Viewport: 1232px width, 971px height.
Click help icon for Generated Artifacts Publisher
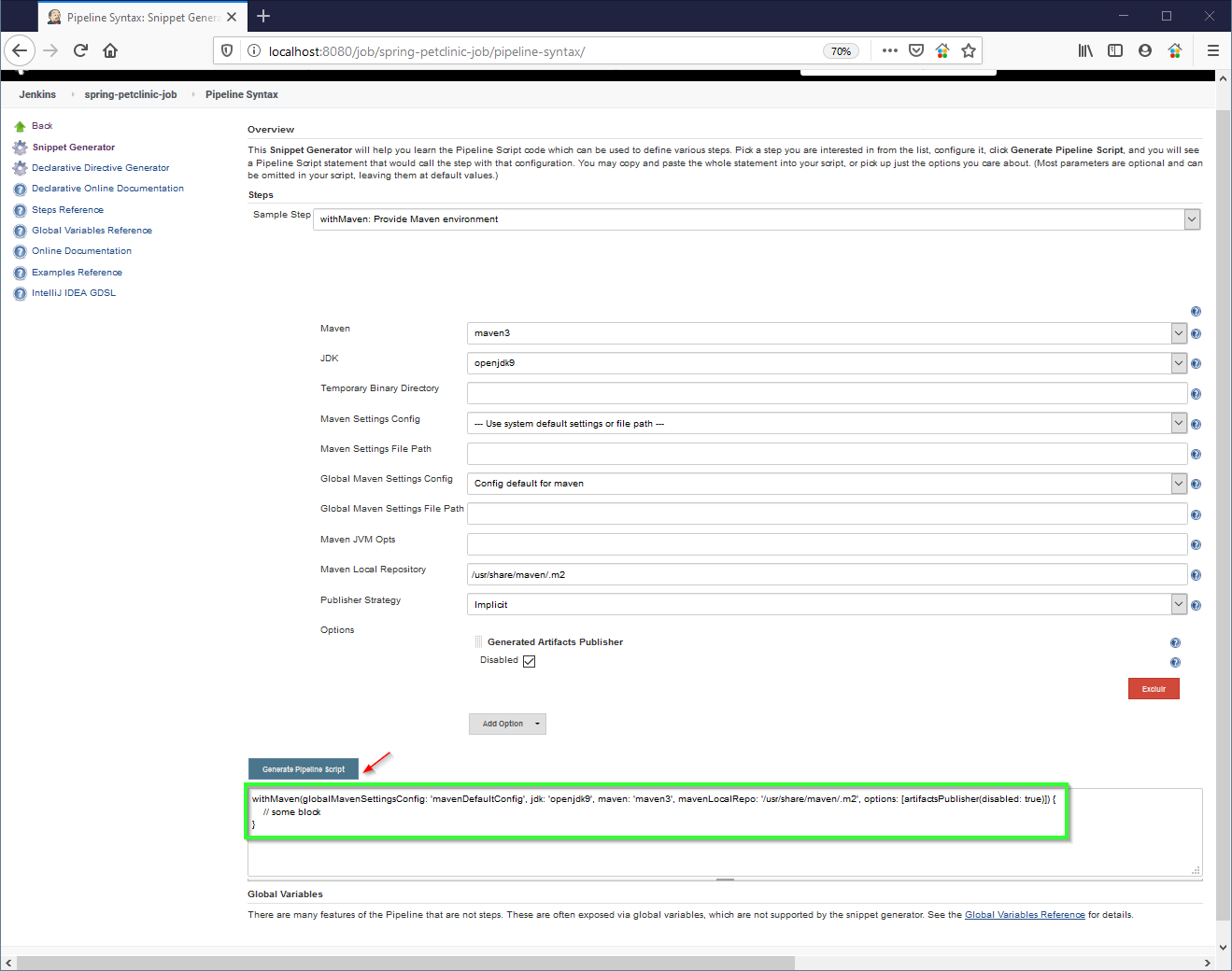1175,642
